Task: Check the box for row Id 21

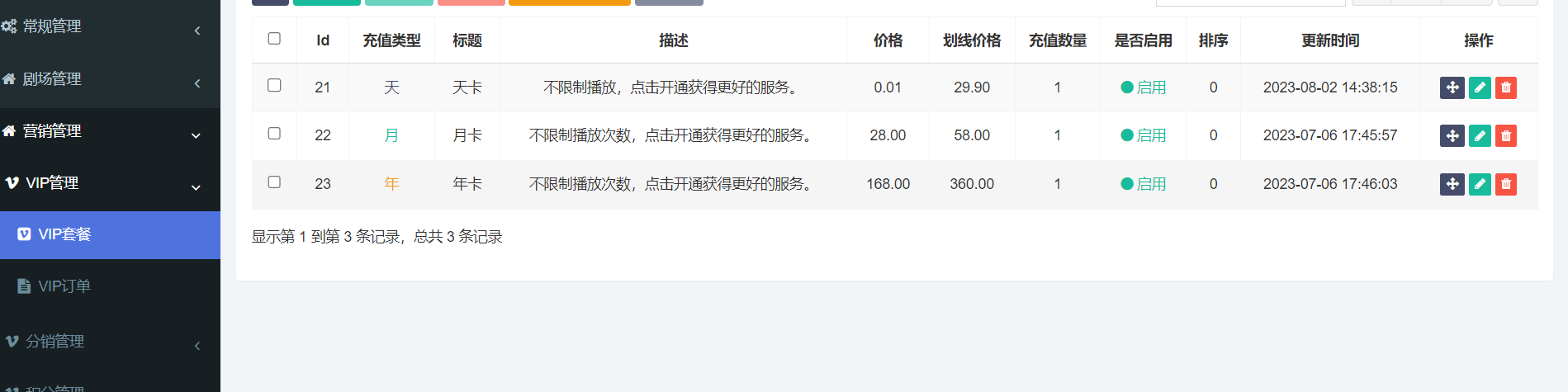Action: coord(274,86)
